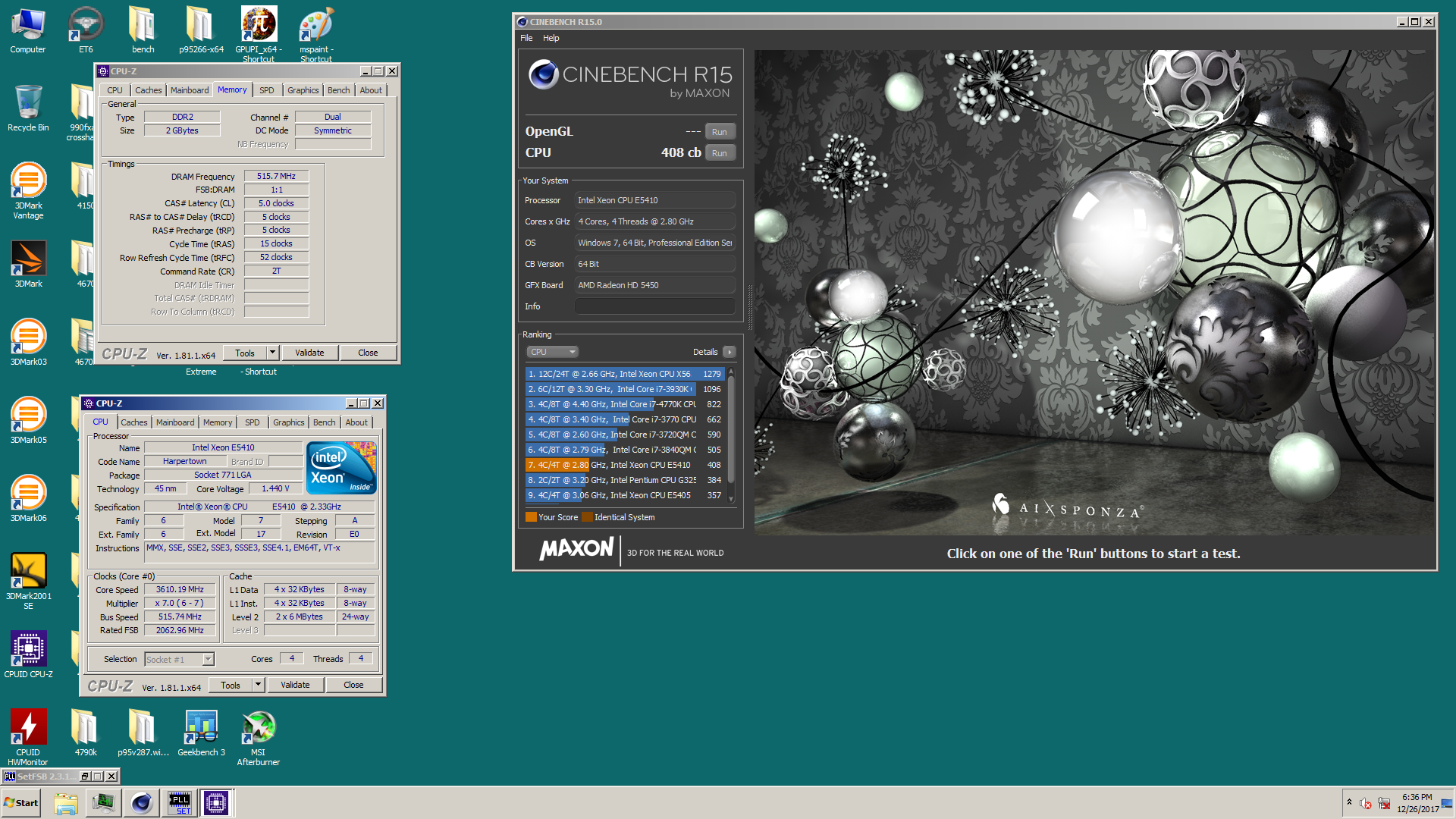Viewport: 1456px width, 819px height.
Task: Switch to Mainboard tab in top CPU-Z
Action: coord(190,90)
